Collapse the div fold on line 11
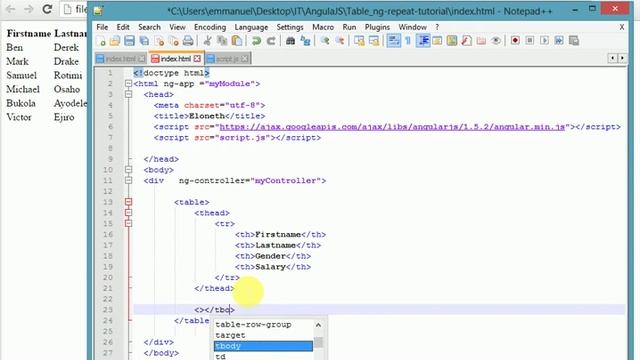640x360 pixels. click(x=129, y=180)
